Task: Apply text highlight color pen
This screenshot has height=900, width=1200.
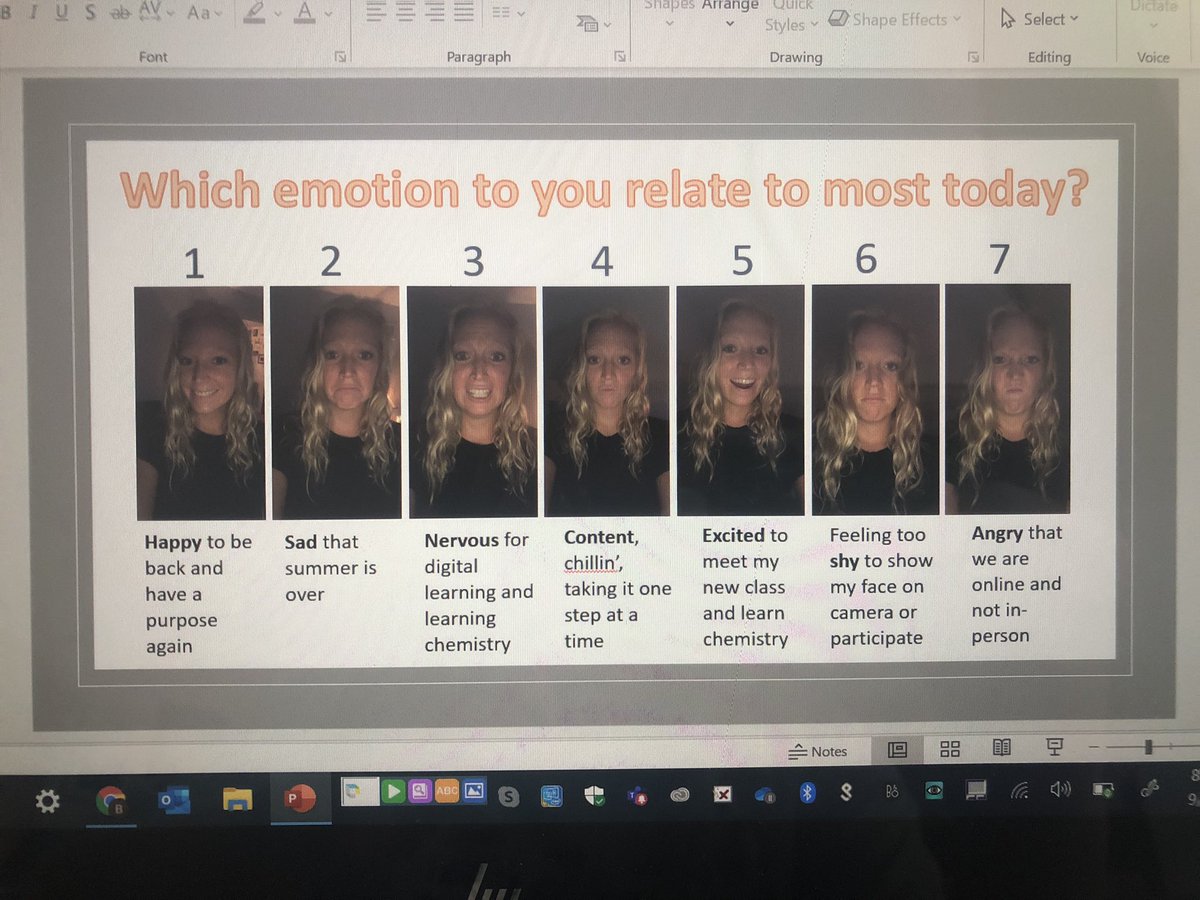Action: [256, 12]
